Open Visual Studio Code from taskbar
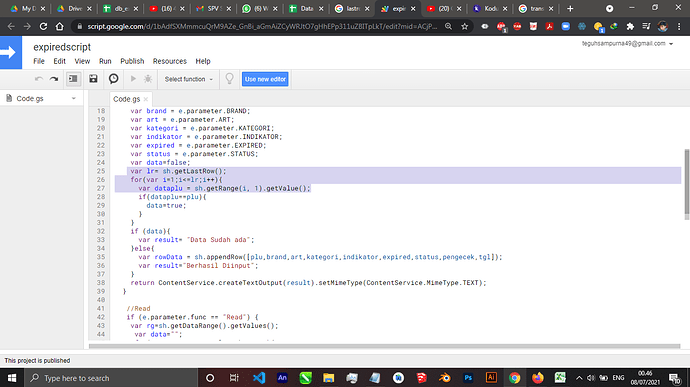 pyautogui.click(x=259, y=378)
